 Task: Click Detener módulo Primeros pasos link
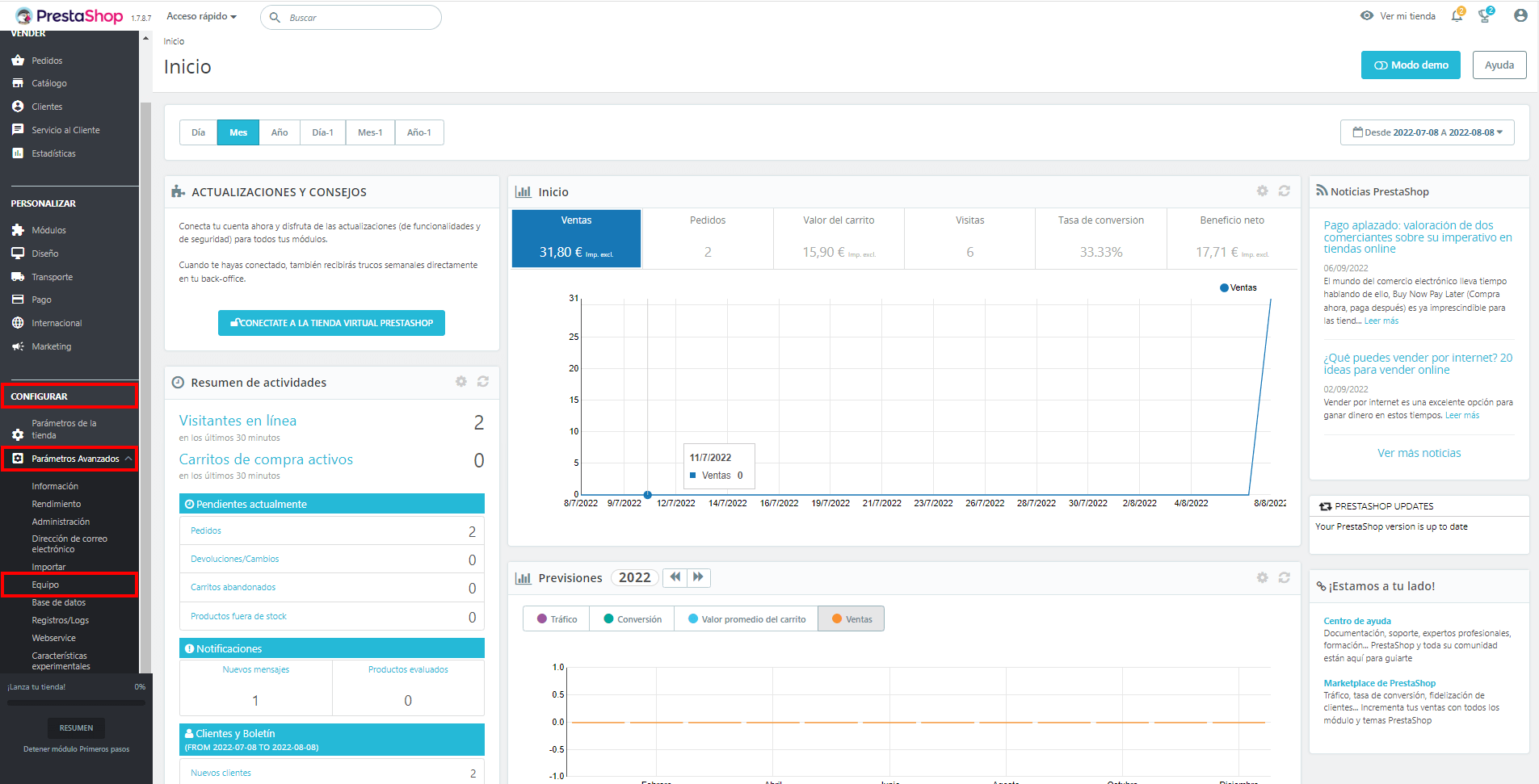point(76,749)
